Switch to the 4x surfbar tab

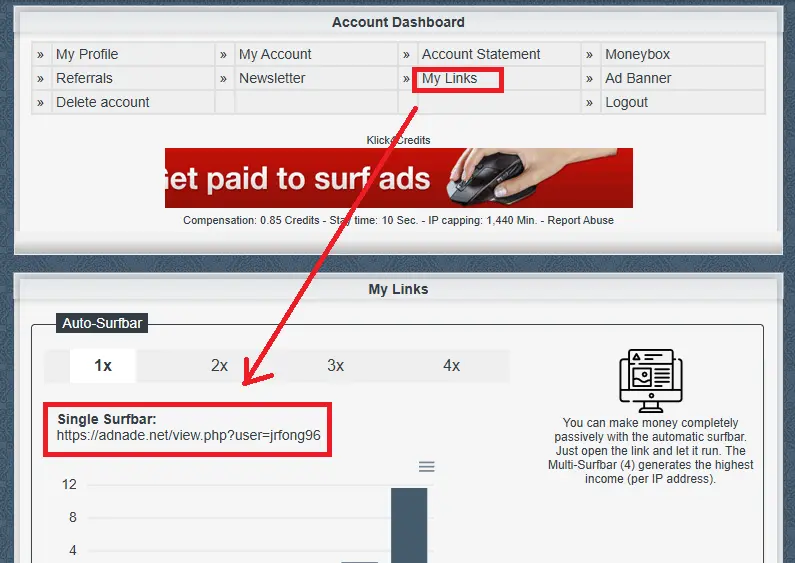[451, 366]
